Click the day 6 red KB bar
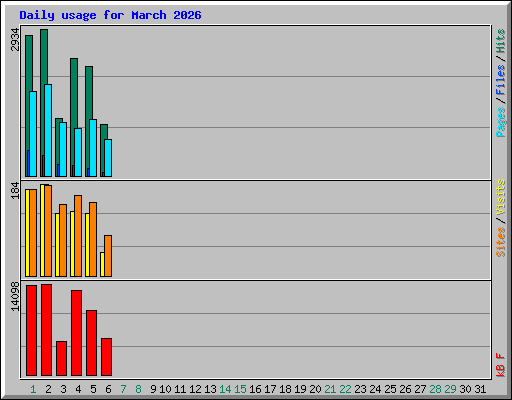Screen dimensions: 512x400 [x=106, y=357]
